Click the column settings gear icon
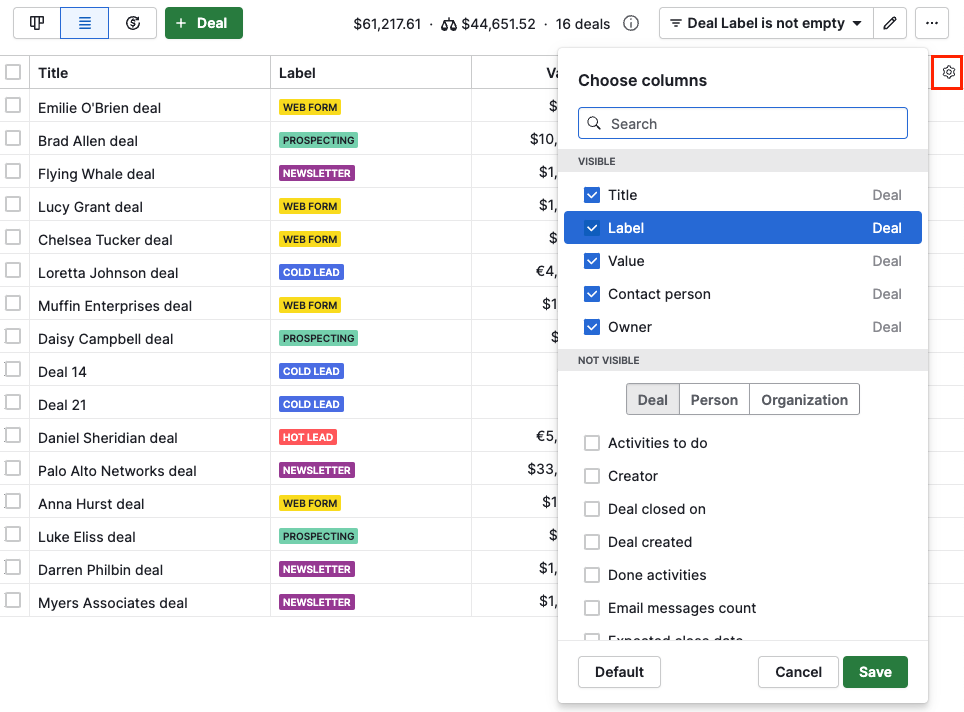This screenshot has width=964, height=712. point(947,71)
